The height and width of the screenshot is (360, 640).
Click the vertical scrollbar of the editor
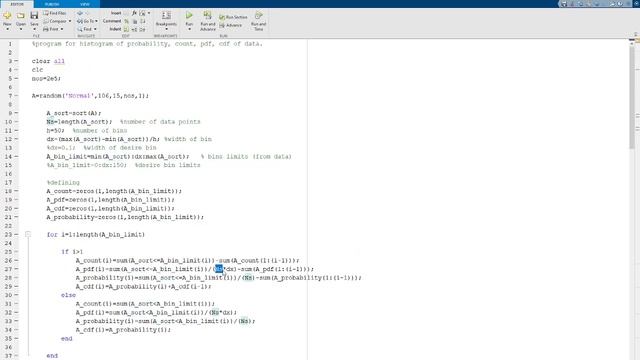[x=632, y=97]
